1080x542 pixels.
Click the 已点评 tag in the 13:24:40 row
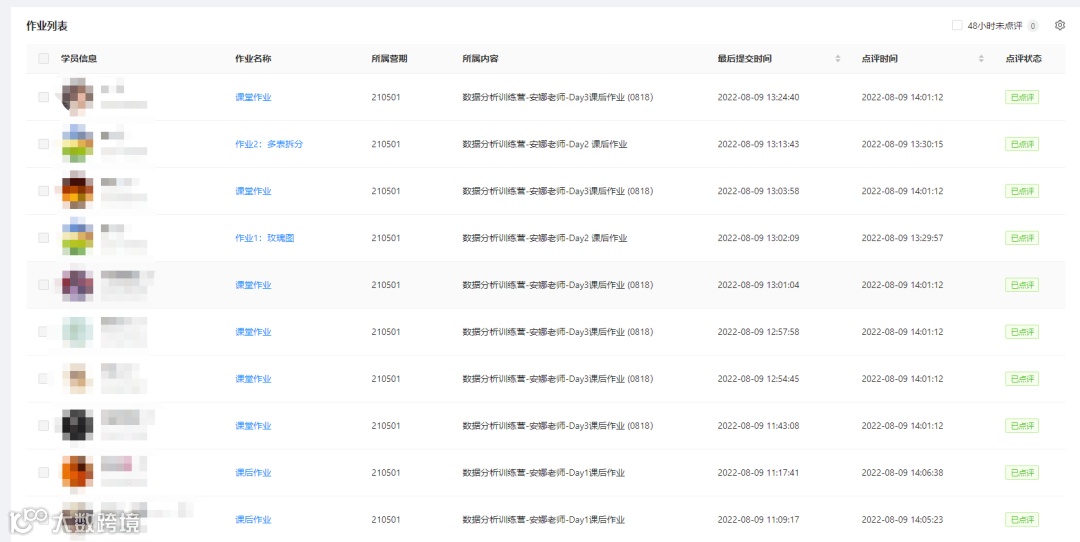[1021, 97]
